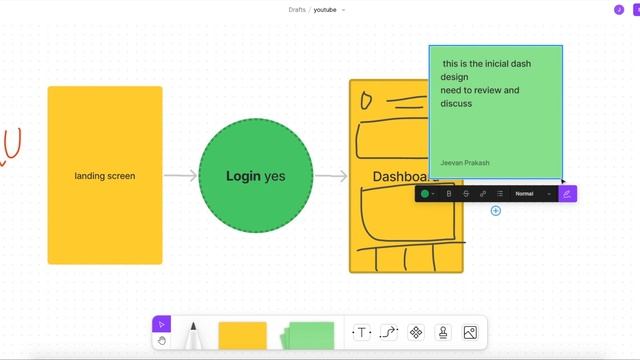Open the youtube file name dropdown arrow

(x=343, y=10)
